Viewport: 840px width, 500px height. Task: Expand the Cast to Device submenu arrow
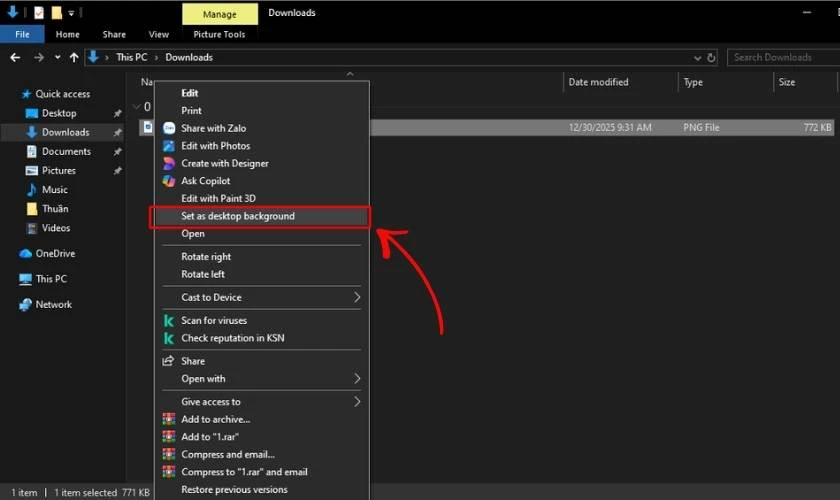tap(357, 297)
